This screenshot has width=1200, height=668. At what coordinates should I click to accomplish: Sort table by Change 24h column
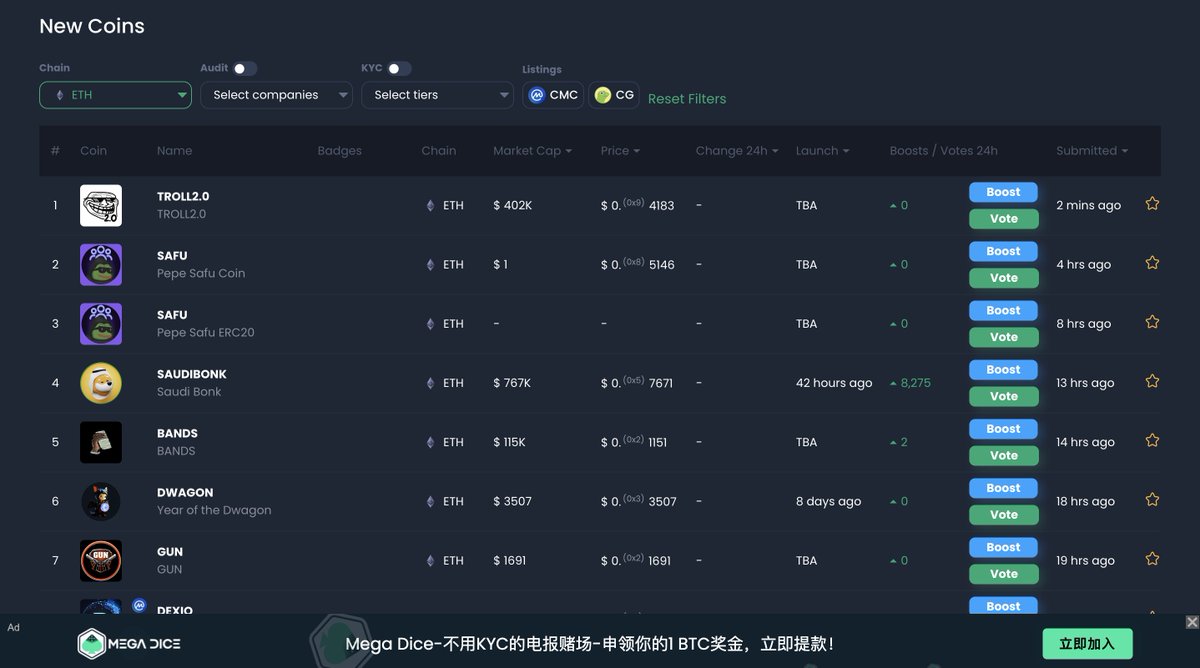(737, 151)
